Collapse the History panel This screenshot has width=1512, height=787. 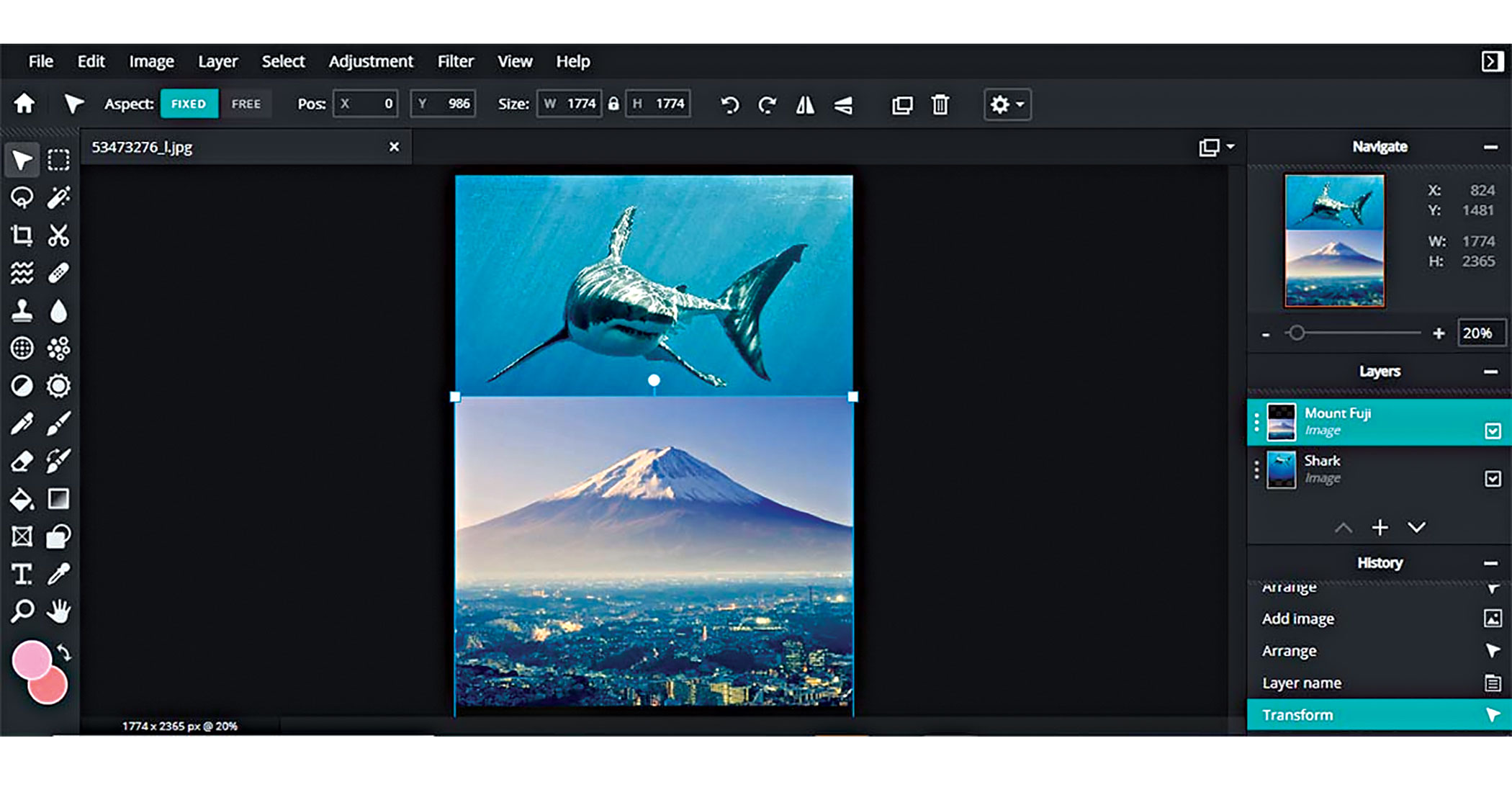coord(1490,563)
